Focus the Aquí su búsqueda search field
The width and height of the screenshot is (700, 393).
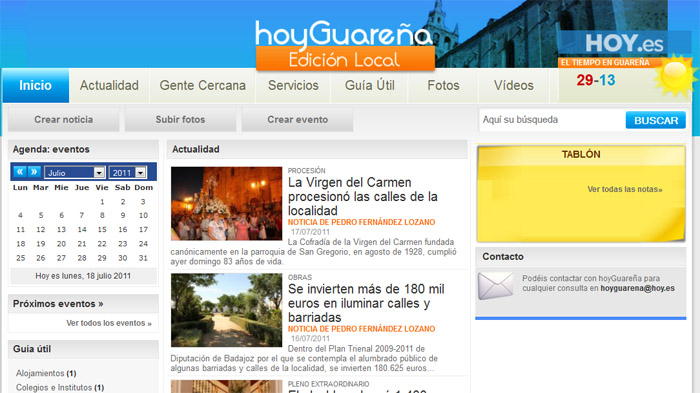(552, 120)
